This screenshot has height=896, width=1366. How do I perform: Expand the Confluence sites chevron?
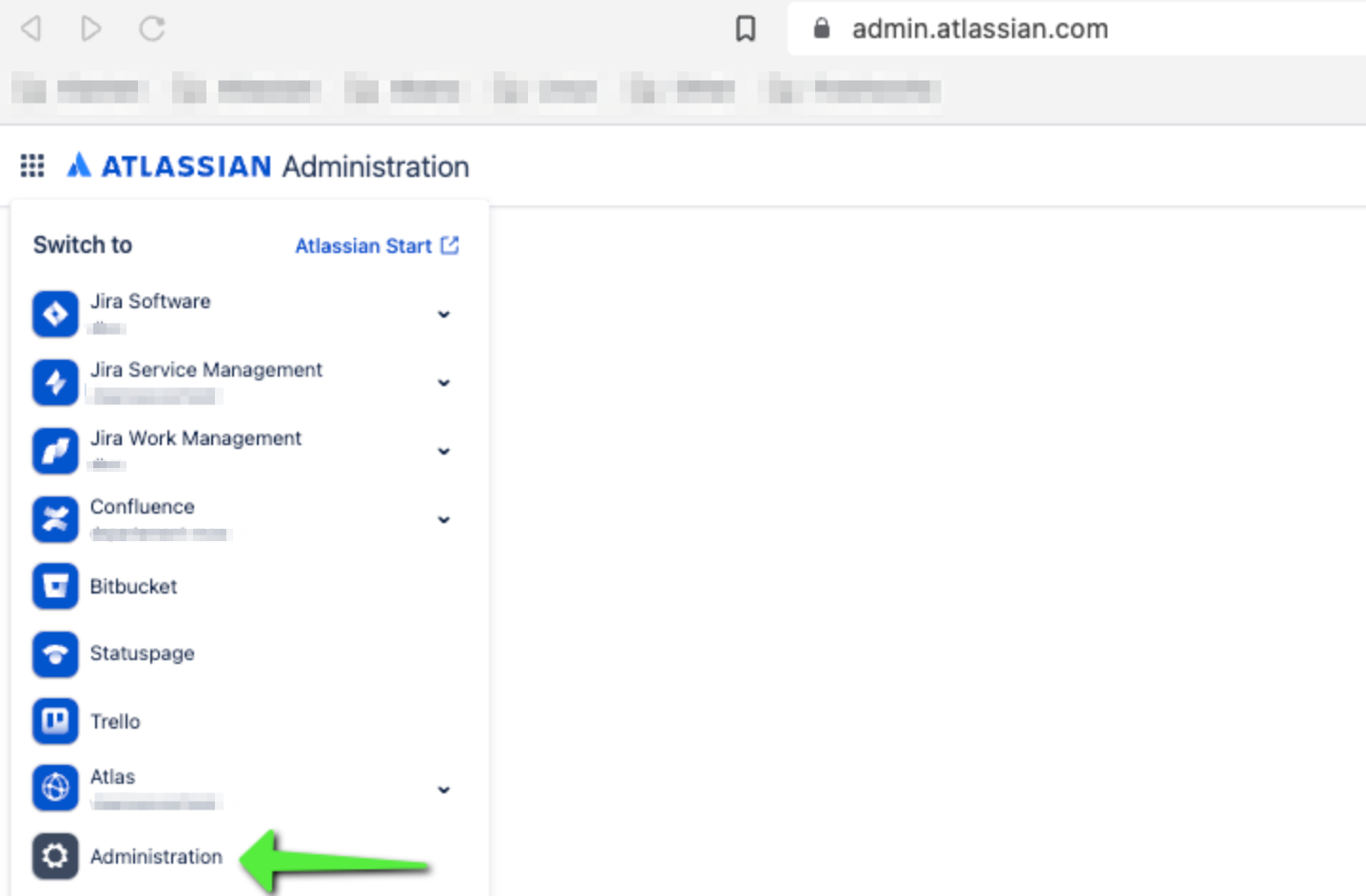click(443, 520)
